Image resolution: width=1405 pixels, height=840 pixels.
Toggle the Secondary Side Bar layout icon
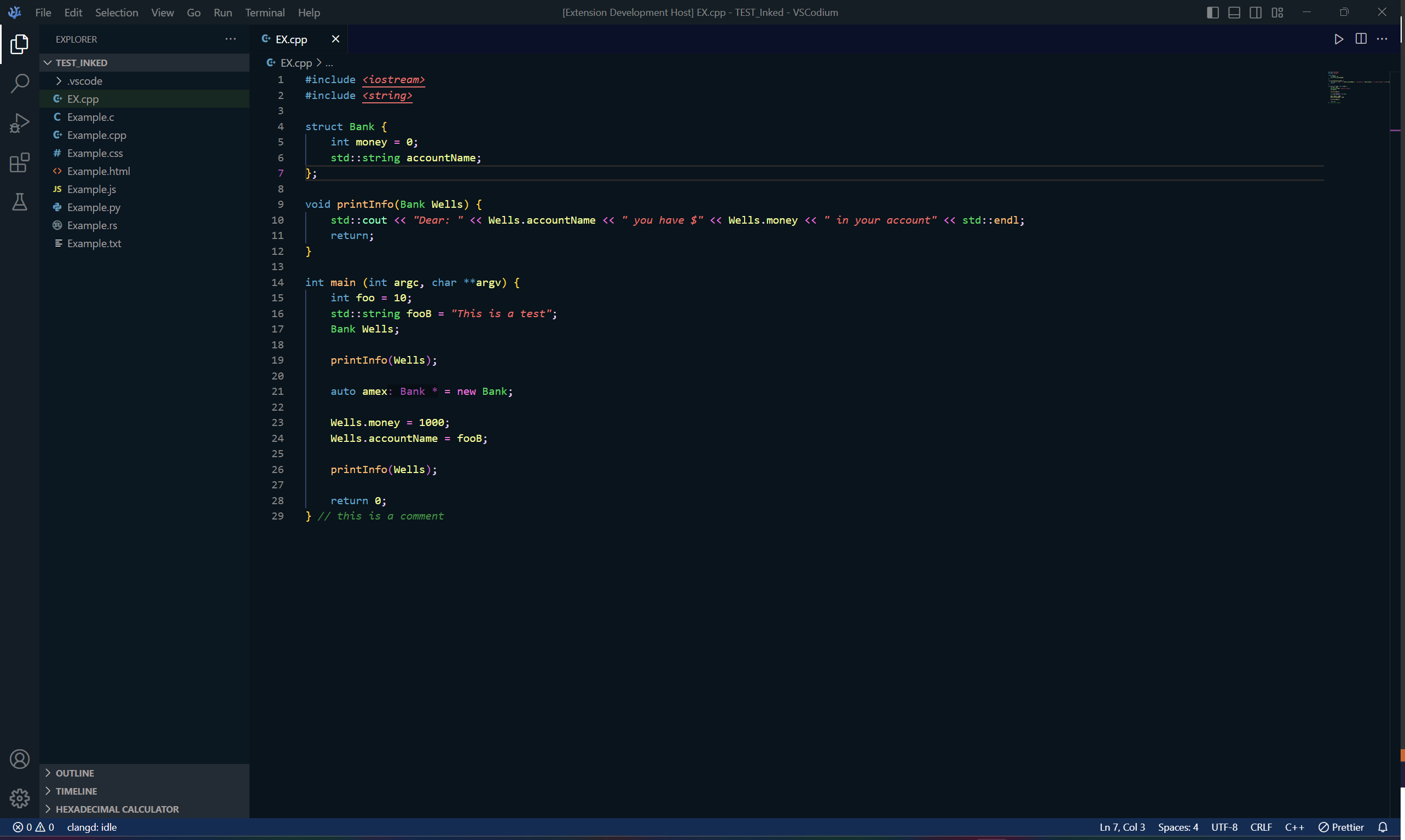point(1256,13)
